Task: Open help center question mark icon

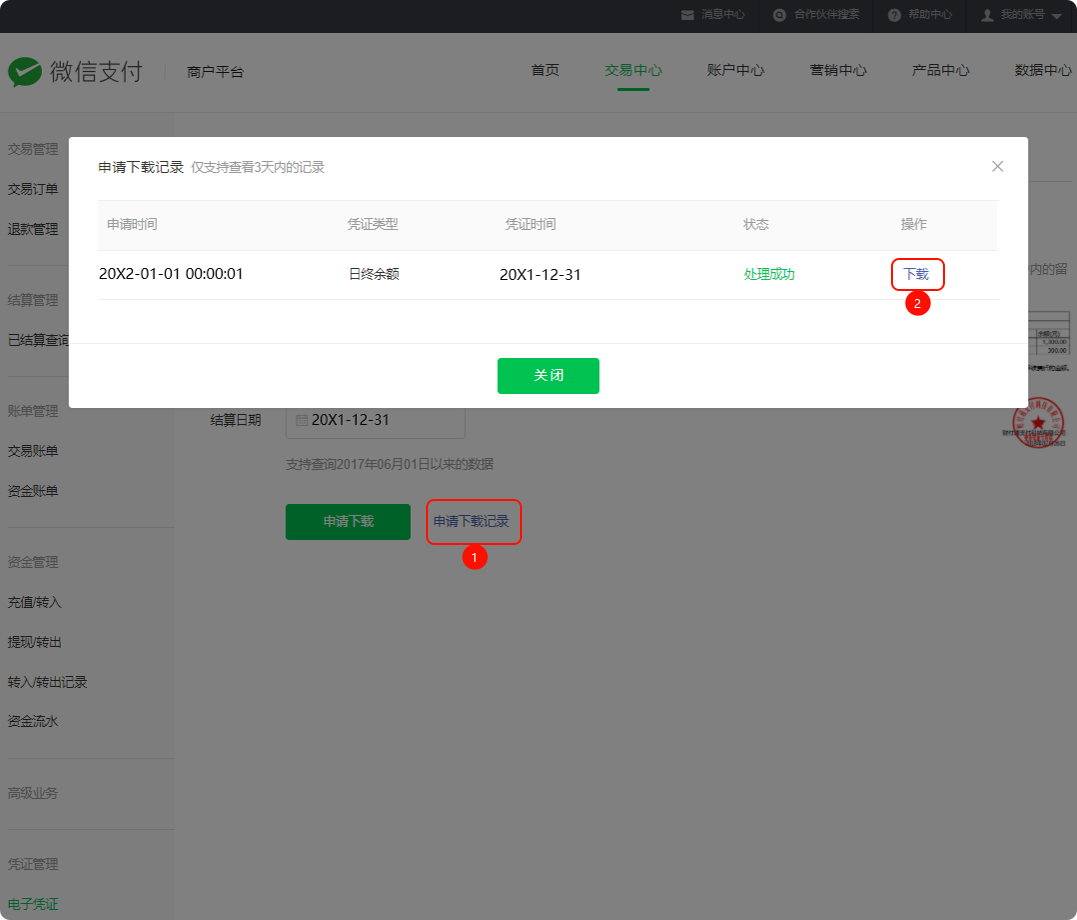Action: 894,15
